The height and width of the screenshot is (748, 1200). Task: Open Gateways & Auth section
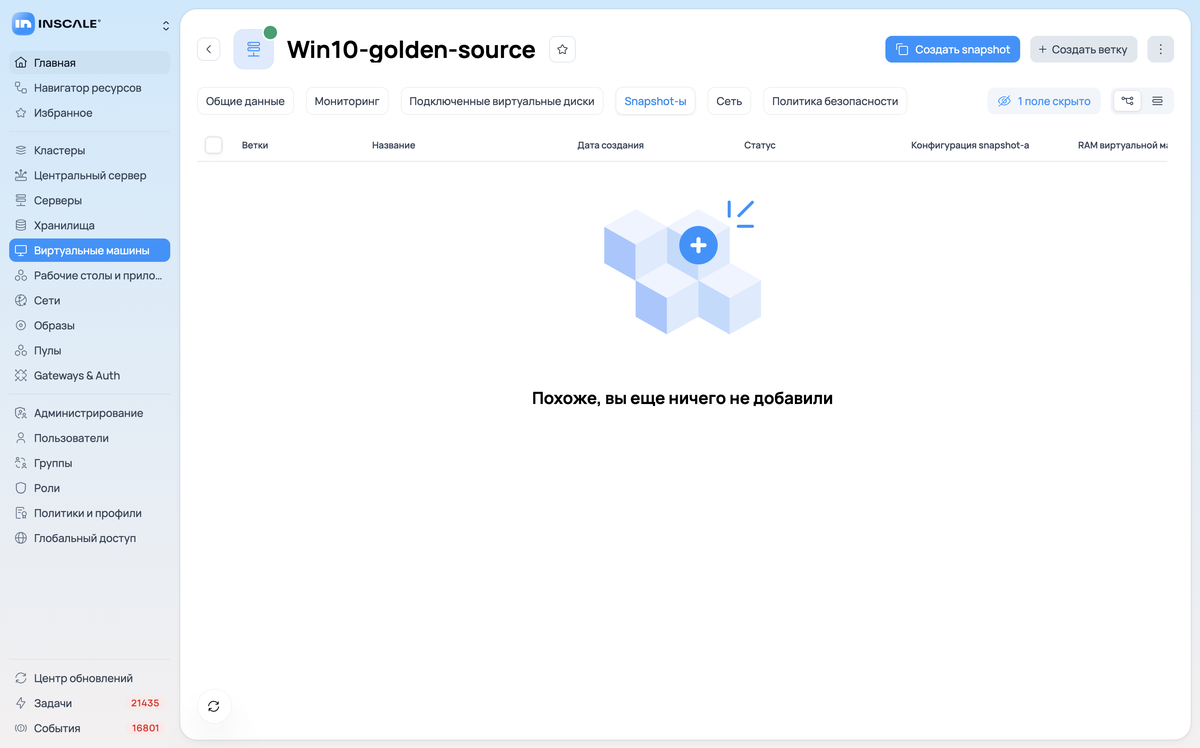[90, 376]
